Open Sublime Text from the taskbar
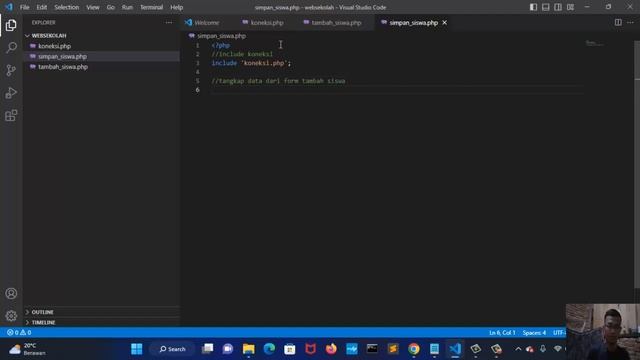Screen dimensions: 640x360 393,349
